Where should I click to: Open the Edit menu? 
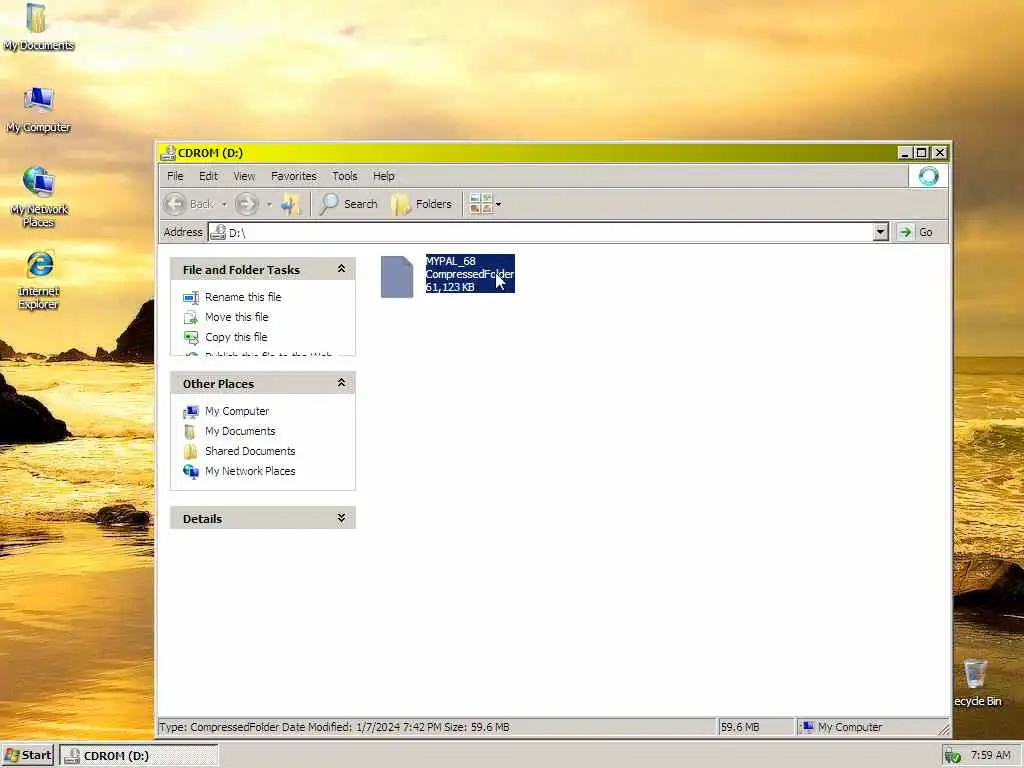tap(208, 176)
